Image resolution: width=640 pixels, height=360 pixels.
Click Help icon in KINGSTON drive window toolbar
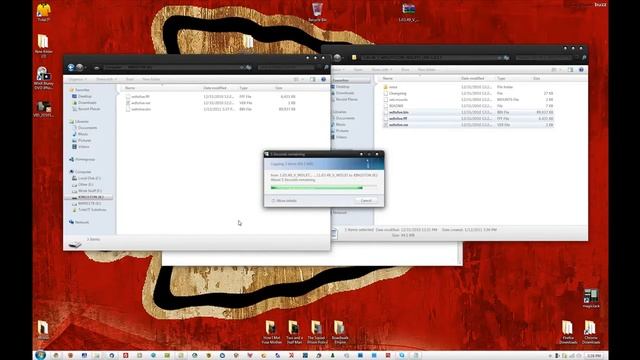click(x=323, y=79)
